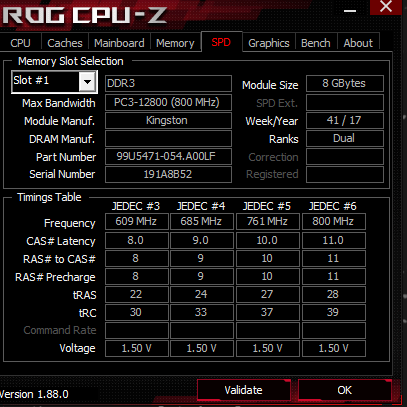Switch to the Bench tab
The height and width of the screenshot is (407, 407).
pos(316,43)
